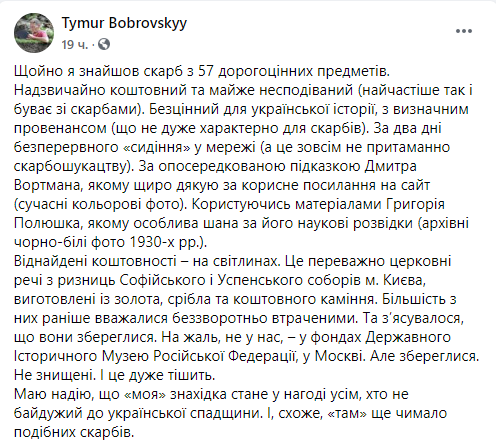The width and height of the screenshot is (496, 444).
Task: Click the word 'Успенського' in the post
Action: pos(260,280)
